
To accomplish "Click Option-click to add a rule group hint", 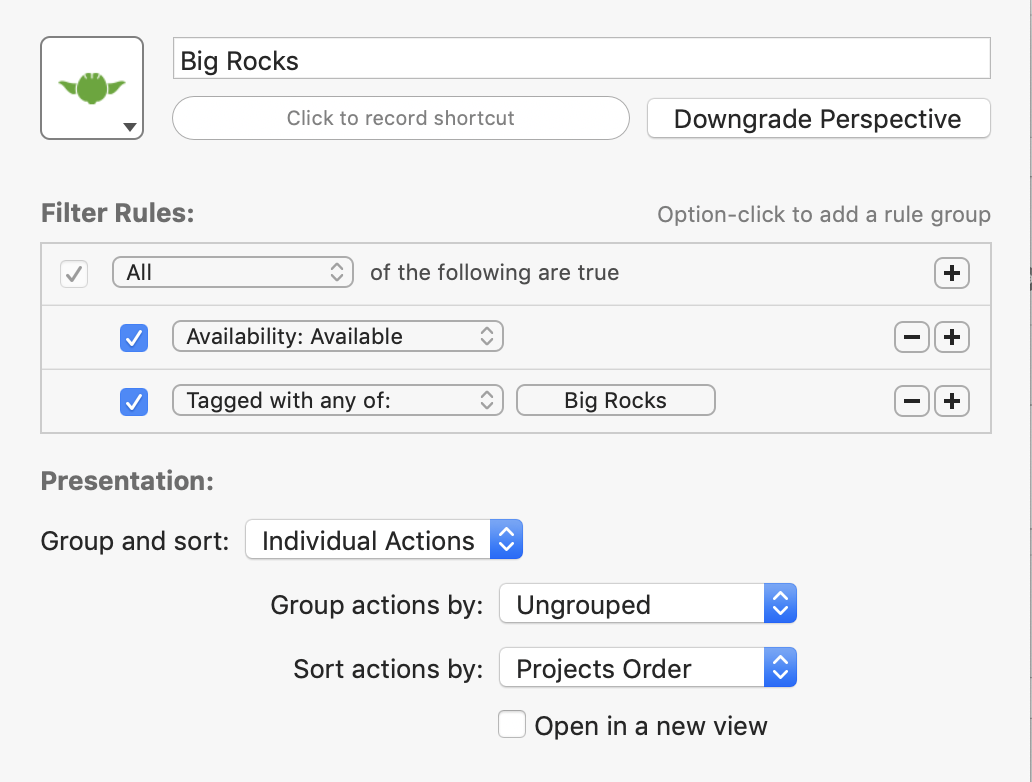I will point(824,215).
